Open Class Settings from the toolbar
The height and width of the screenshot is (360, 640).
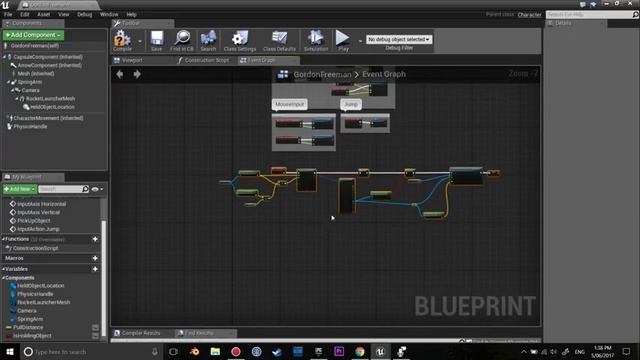click(x=240, y=40)
